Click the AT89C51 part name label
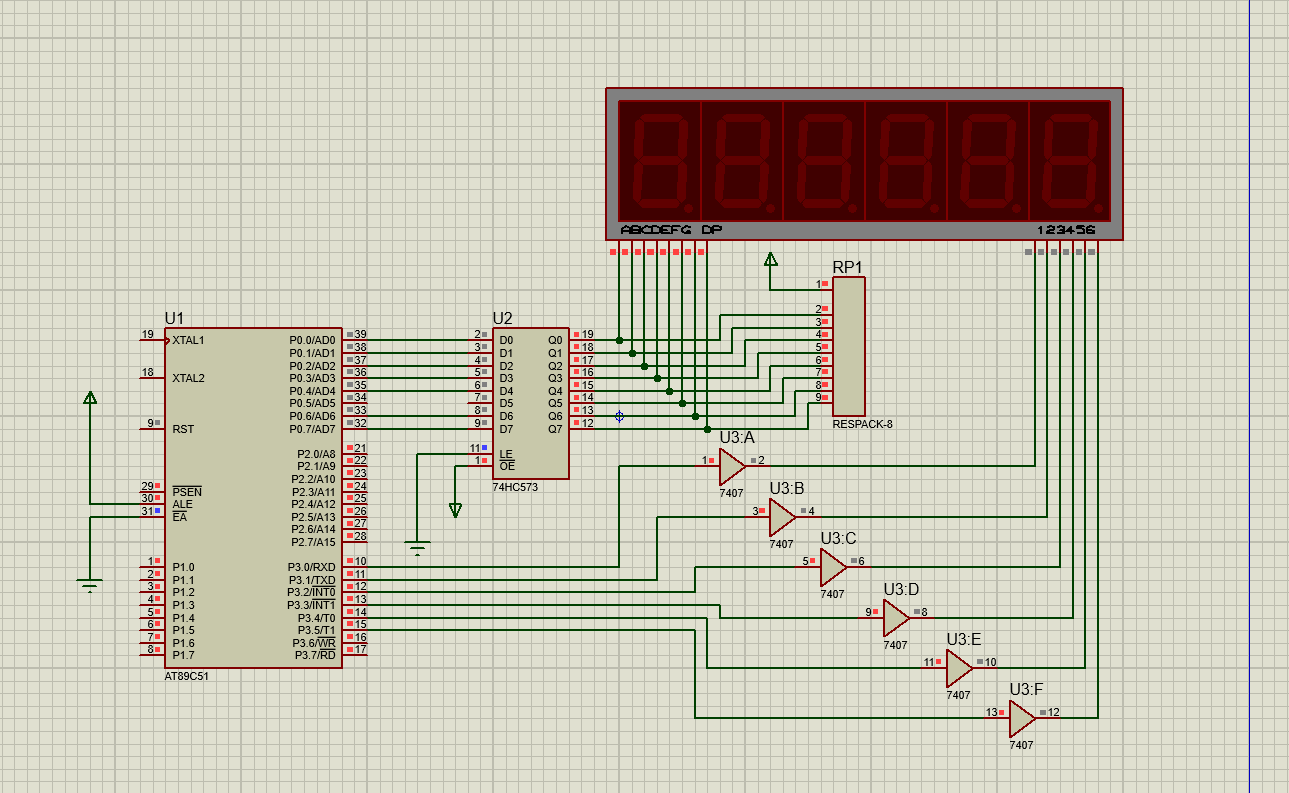The height and width of the screenshot is (793, 1289). tap(187, 676)
